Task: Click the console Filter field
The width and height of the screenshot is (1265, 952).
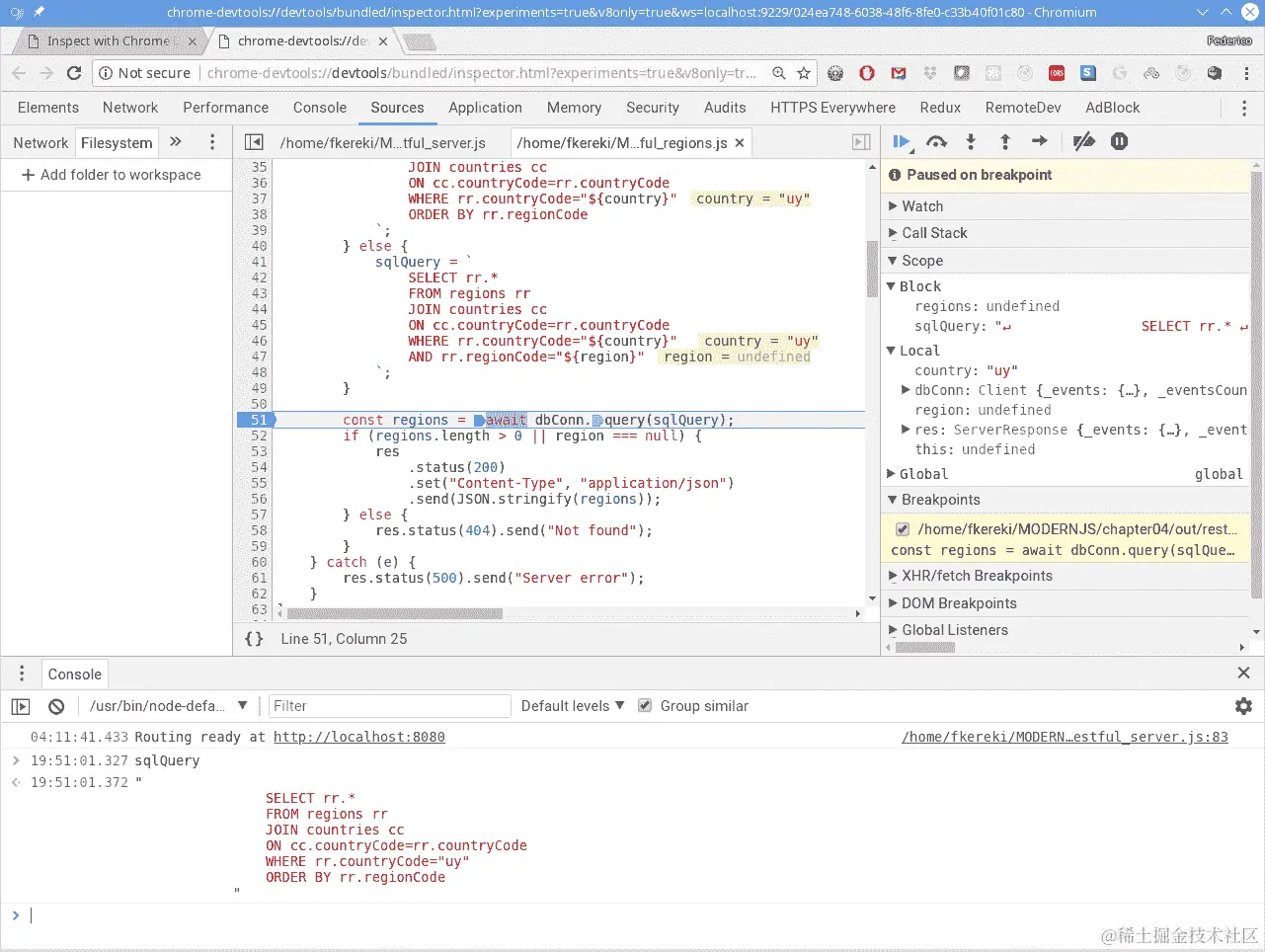Action: pos(390,706)
